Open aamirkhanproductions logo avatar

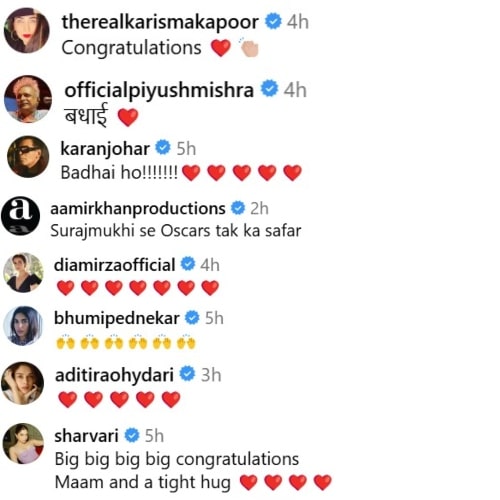[21, 216]
